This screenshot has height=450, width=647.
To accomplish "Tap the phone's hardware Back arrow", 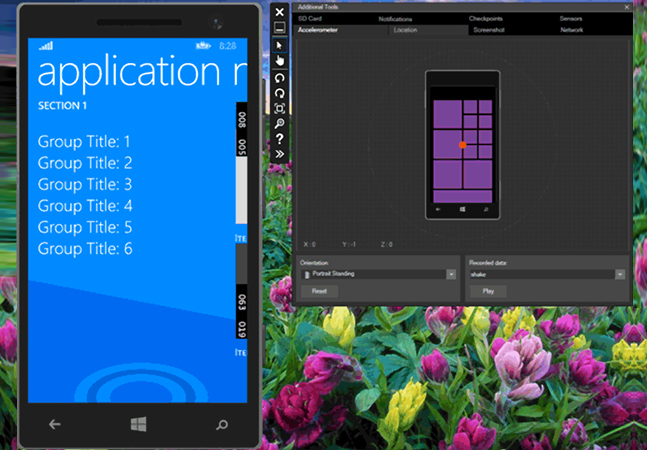I will [54, 424].
